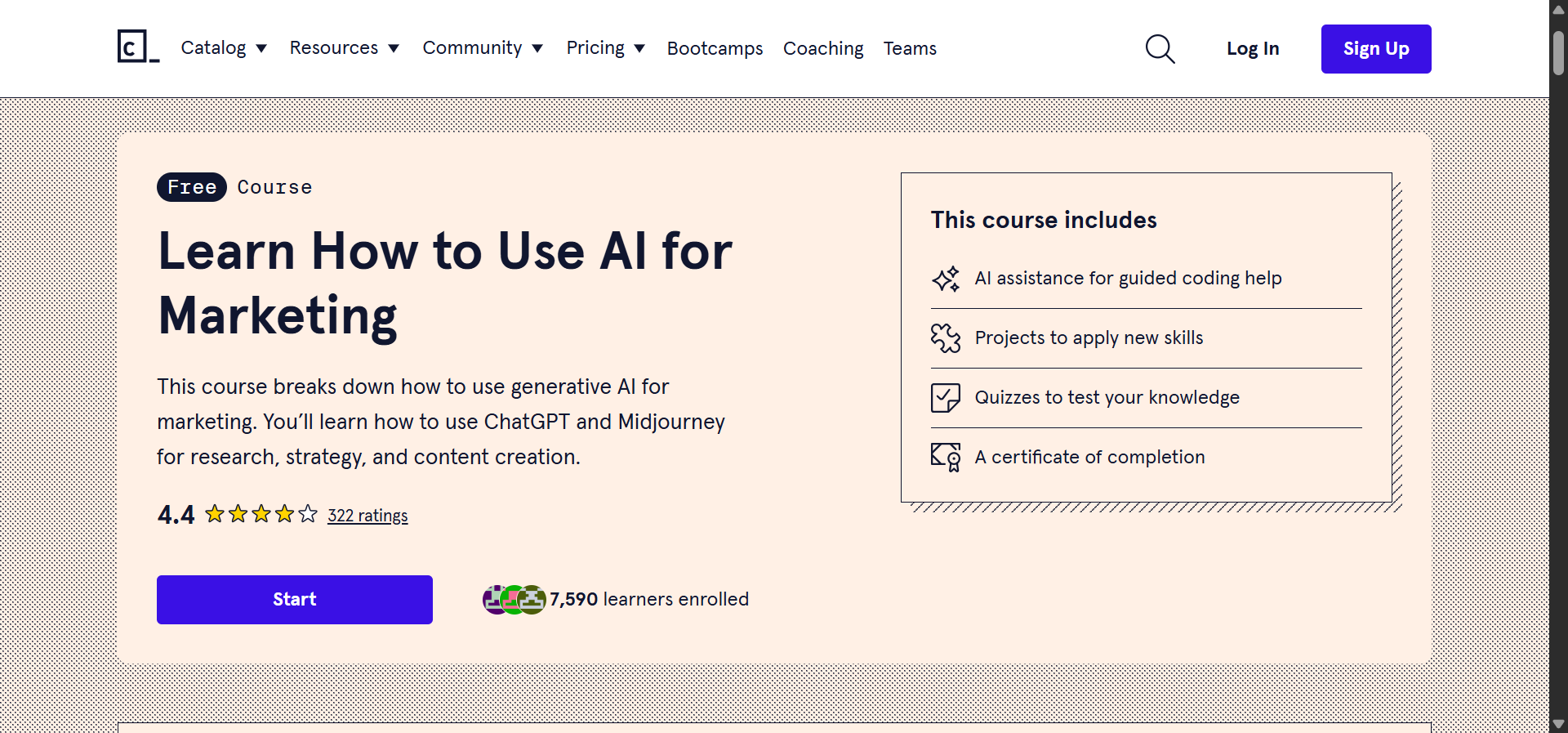Click the Codecademy logo icon
This screenshot has width=1568, height=733.
tap(138, 47)
